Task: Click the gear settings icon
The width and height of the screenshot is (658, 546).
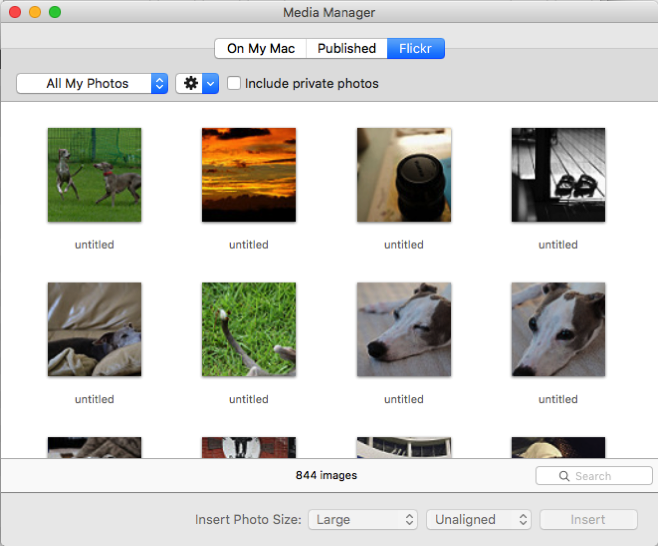Action: click(x=191, y=84)
